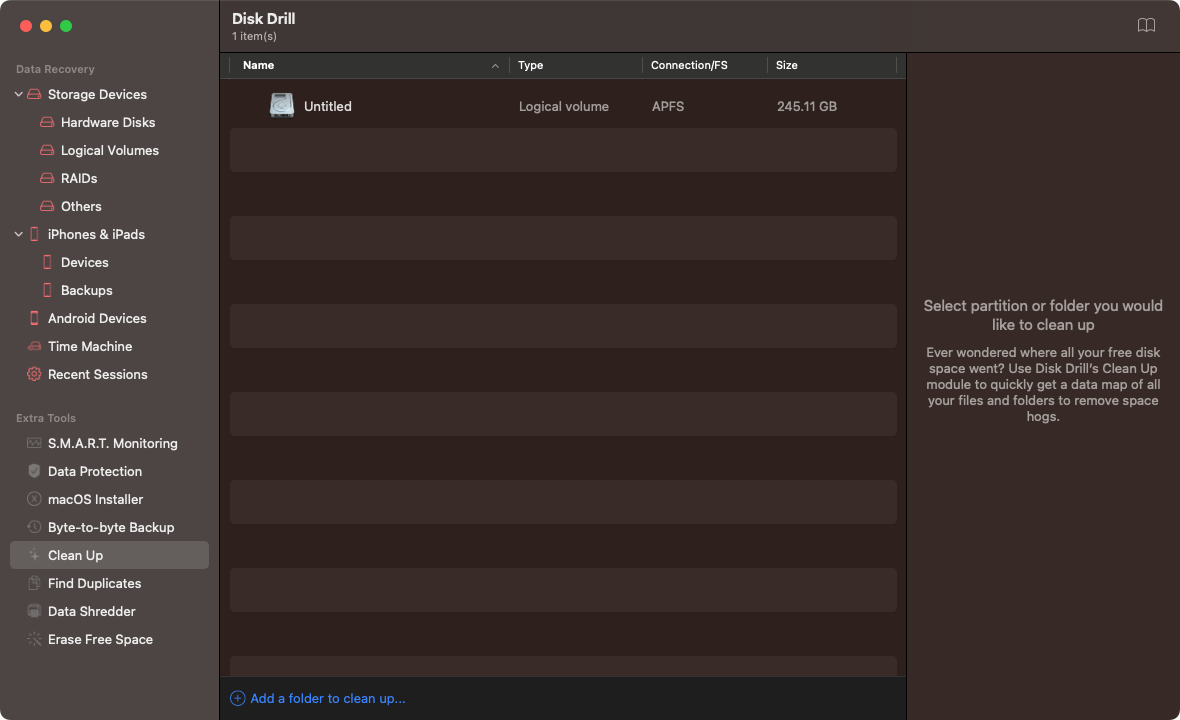
Task: Open the macOS Installer tool
Action: (x=94, y=499)
